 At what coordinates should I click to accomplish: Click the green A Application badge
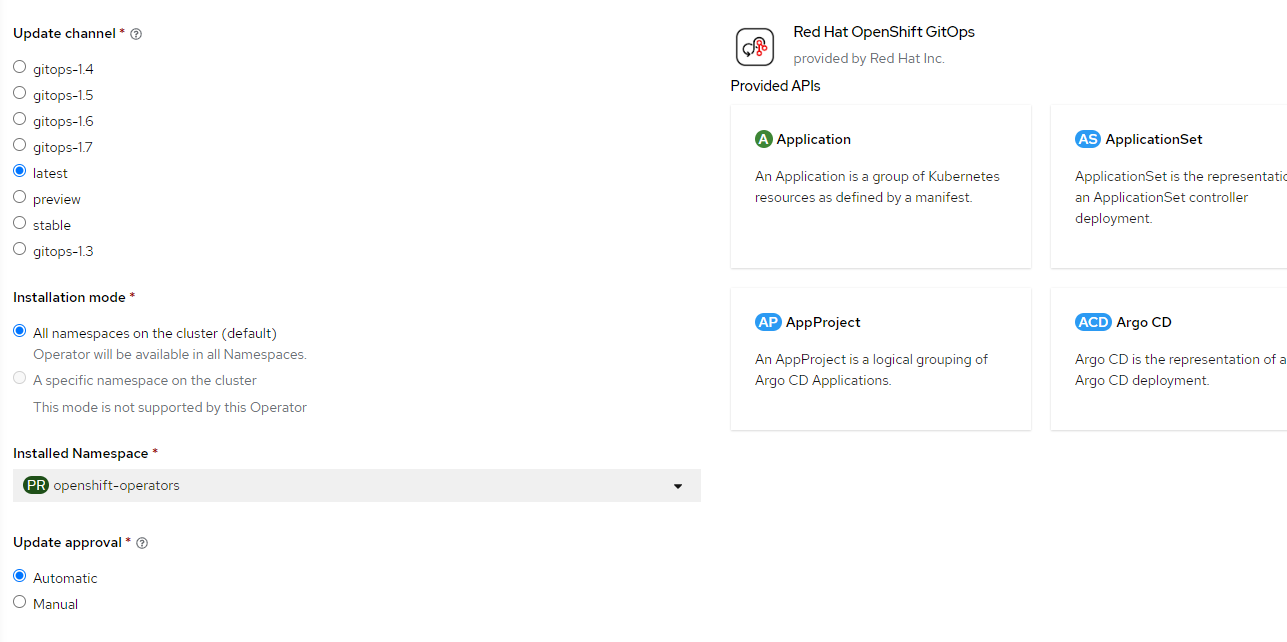[x=764, y=139]
